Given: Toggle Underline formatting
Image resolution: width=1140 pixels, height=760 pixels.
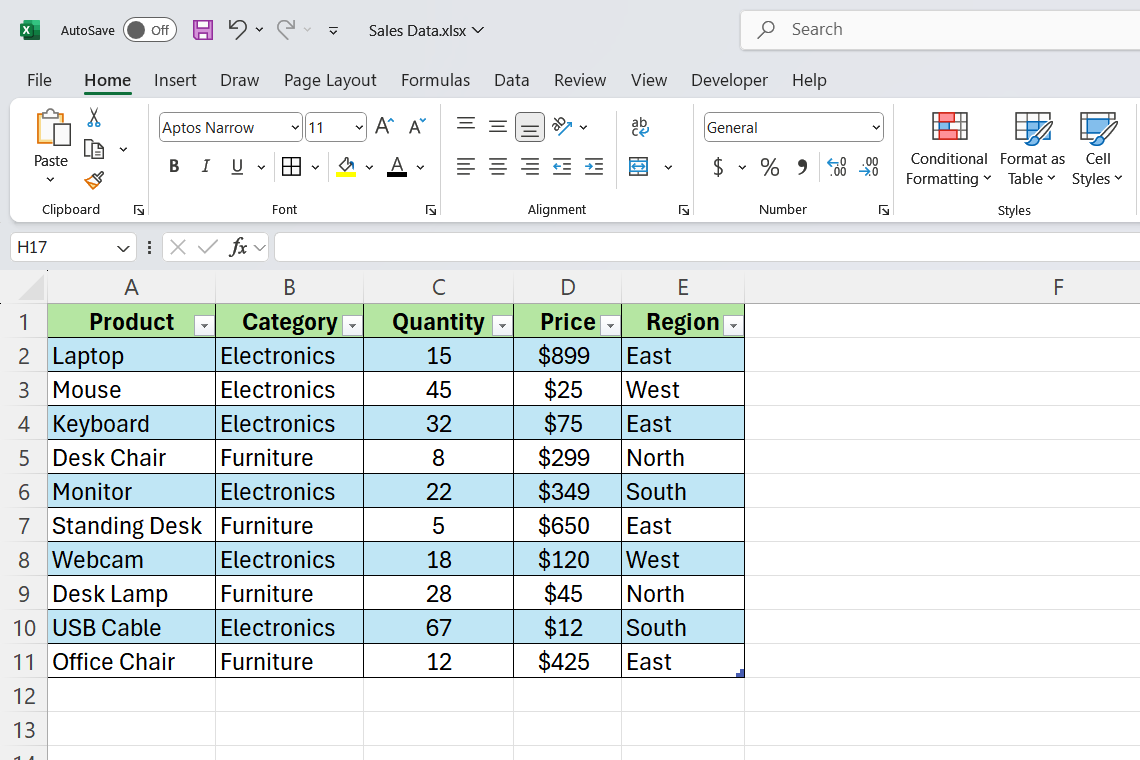Looking at the screenshot, I should coord(237,167).
